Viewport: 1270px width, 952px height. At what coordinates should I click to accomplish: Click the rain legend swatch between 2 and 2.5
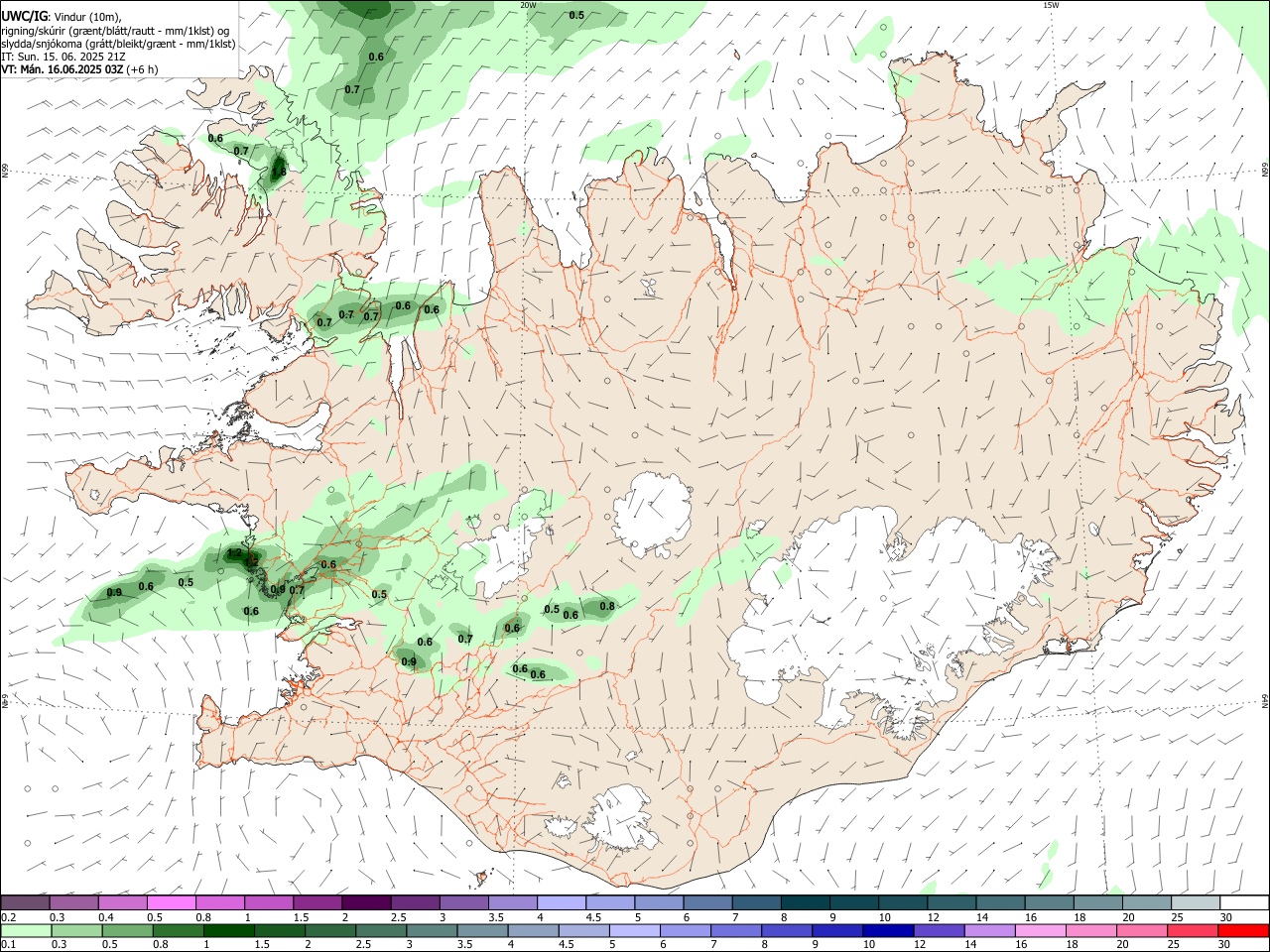[329, 930]
